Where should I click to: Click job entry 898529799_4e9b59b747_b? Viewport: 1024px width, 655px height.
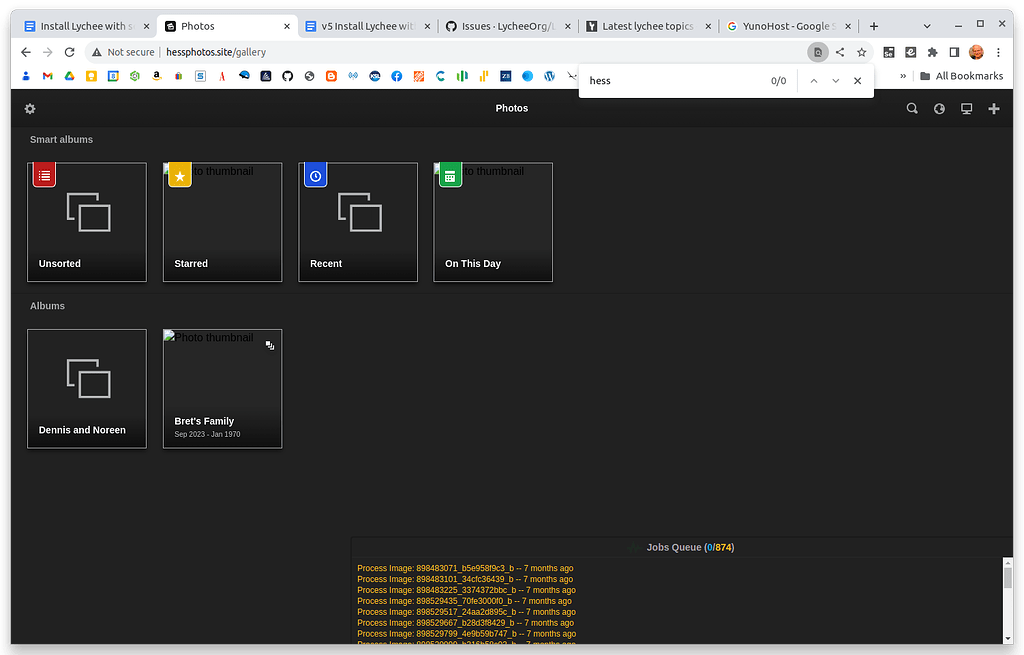[x=466, y=633]
